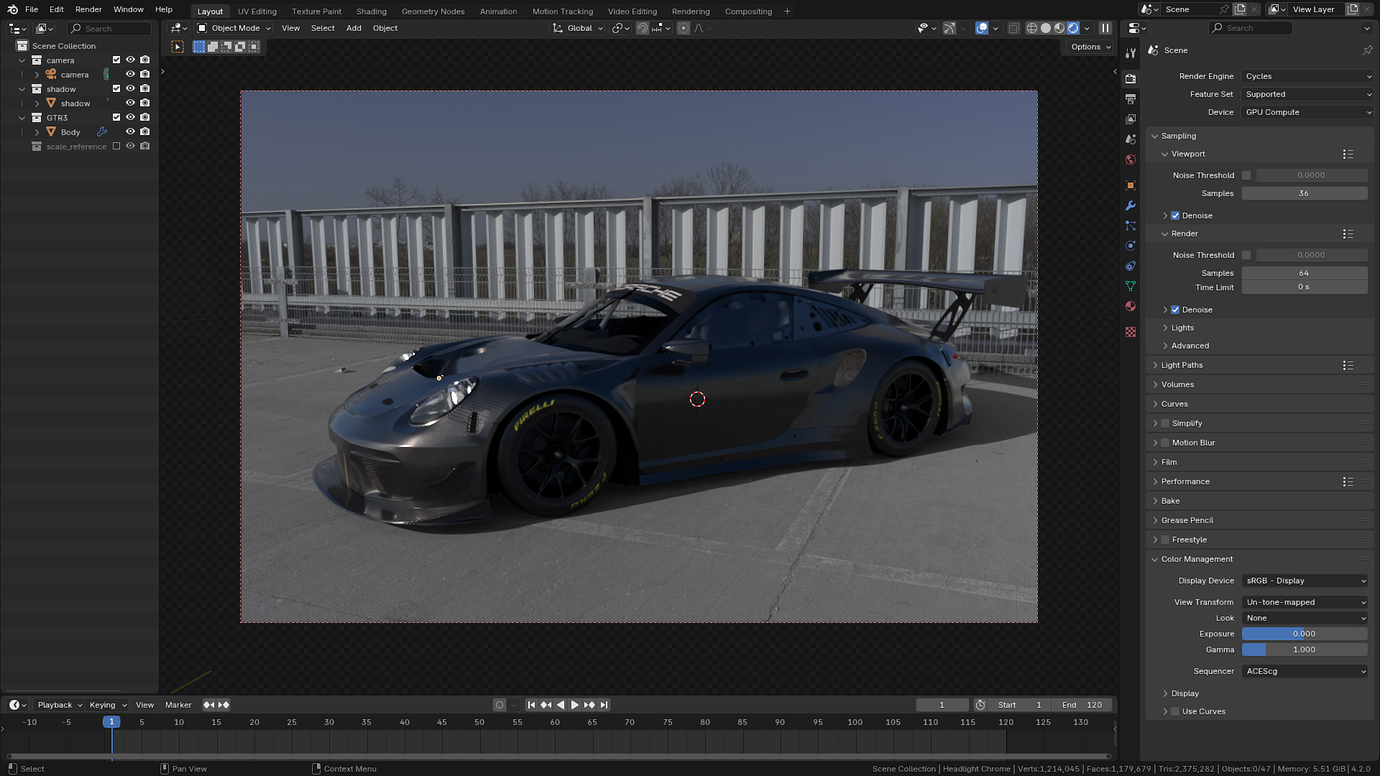The width and height of the screenshot is (1380, 776).
Task: Open the Modifiers wrench icon
Action: [x=1130, y=206]
